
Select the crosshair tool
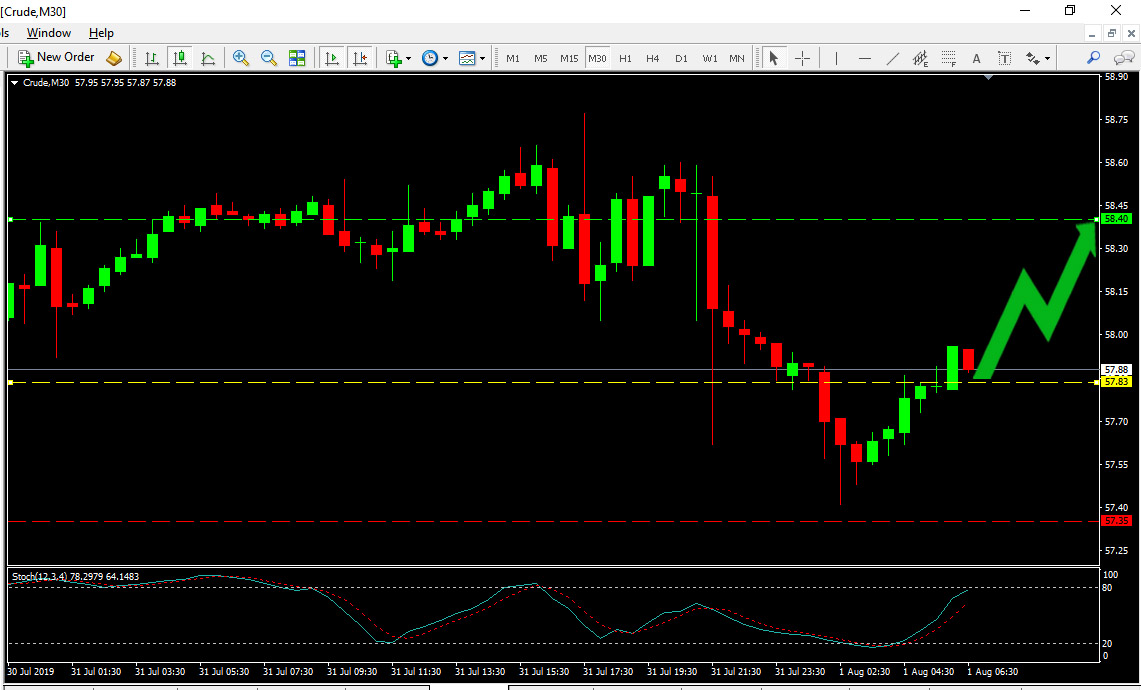tap(802, 58)
